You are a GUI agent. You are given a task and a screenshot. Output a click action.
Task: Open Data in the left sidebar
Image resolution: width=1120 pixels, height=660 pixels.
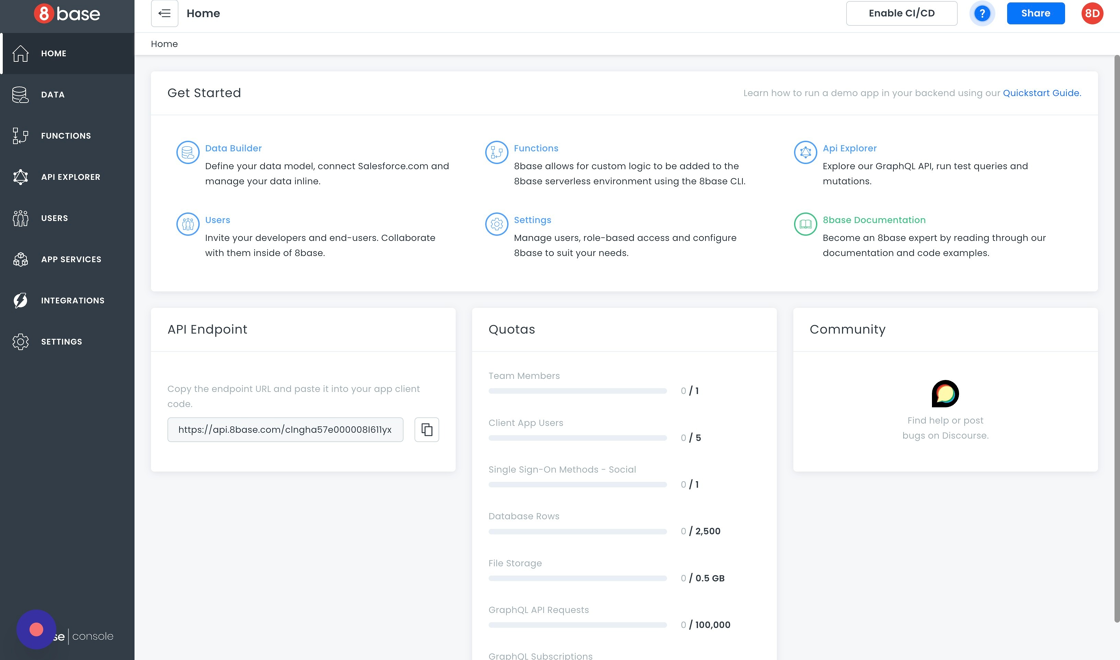click(x=53, y=95)
